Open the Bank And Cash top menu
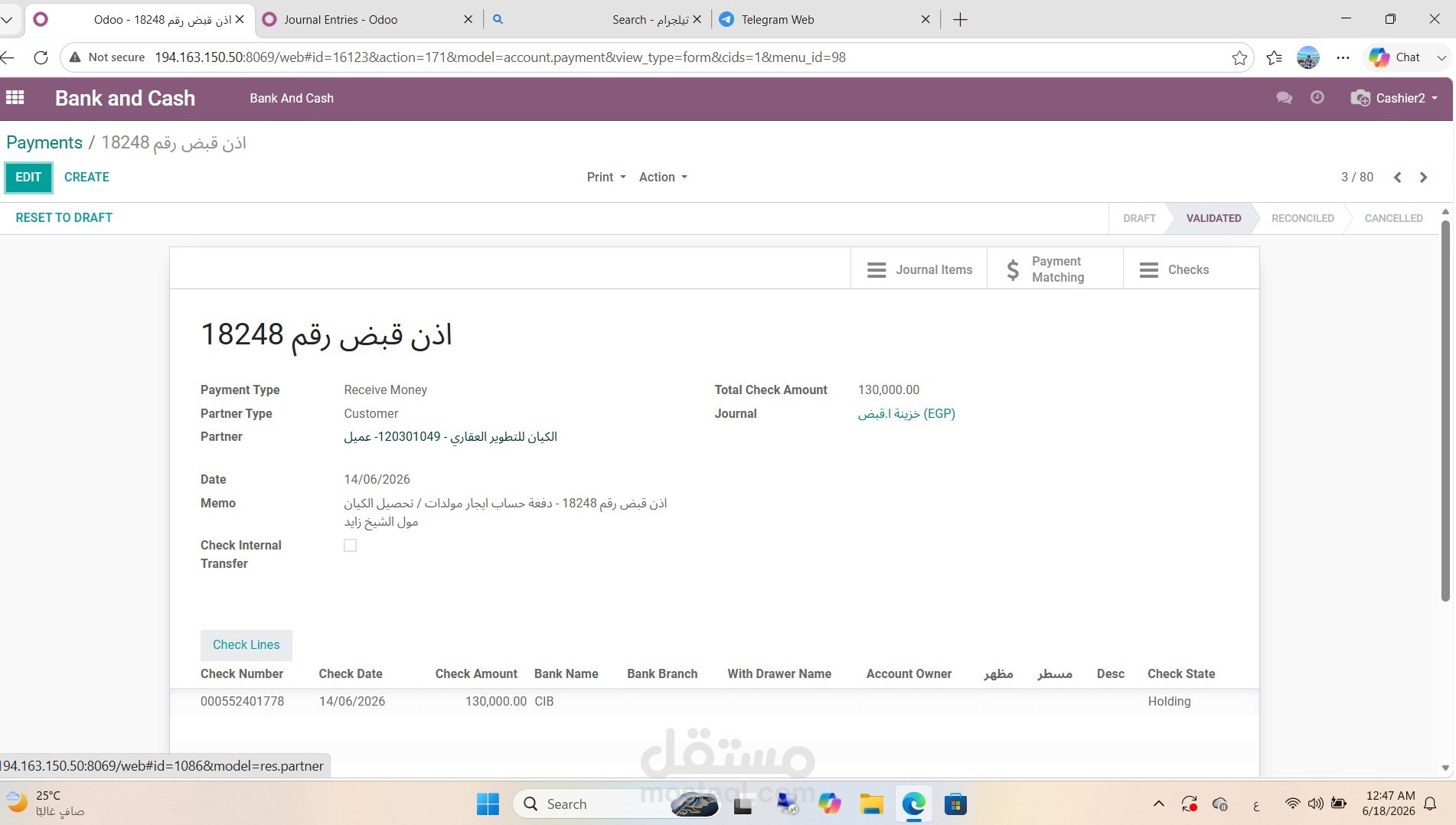Screen dimensions: 1456x825 (291, 98)
